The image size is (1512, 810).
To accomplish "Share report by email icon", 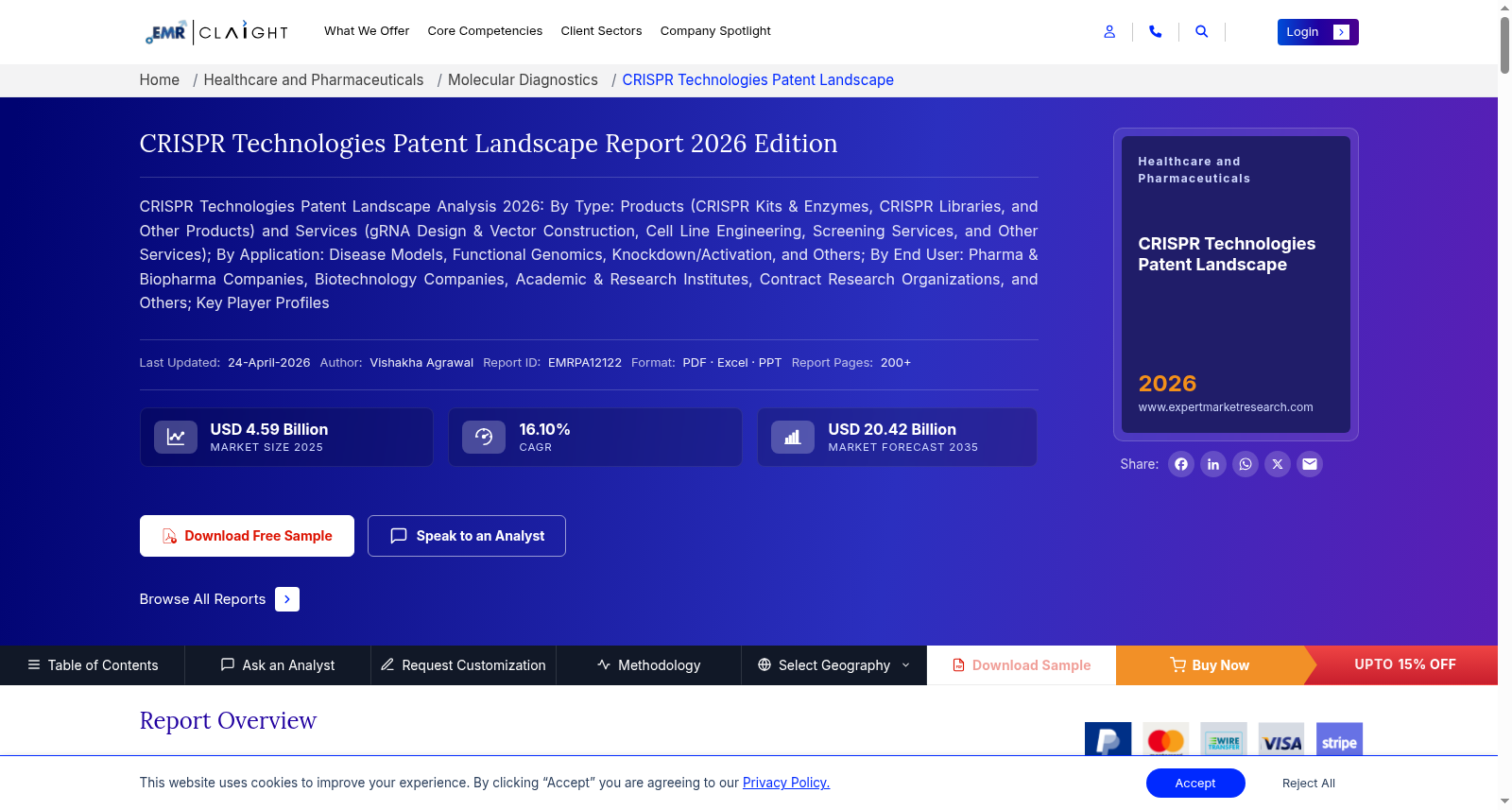I will [1310, 464].
